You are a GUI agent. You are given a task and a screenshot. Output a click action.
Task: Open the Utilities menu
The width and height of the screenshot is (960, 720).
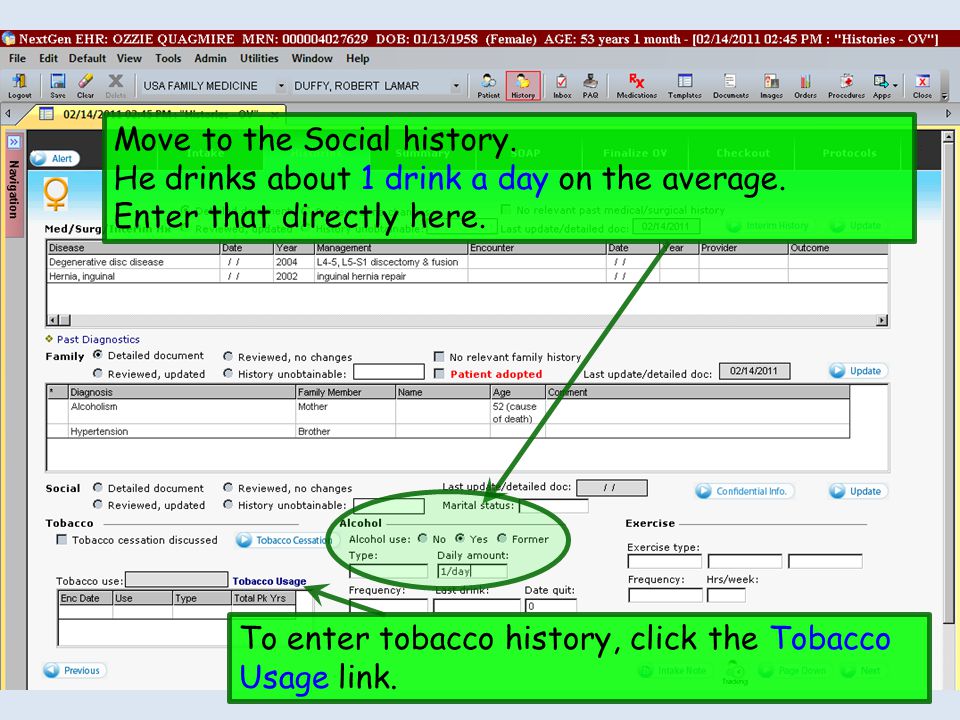[259, 58]
